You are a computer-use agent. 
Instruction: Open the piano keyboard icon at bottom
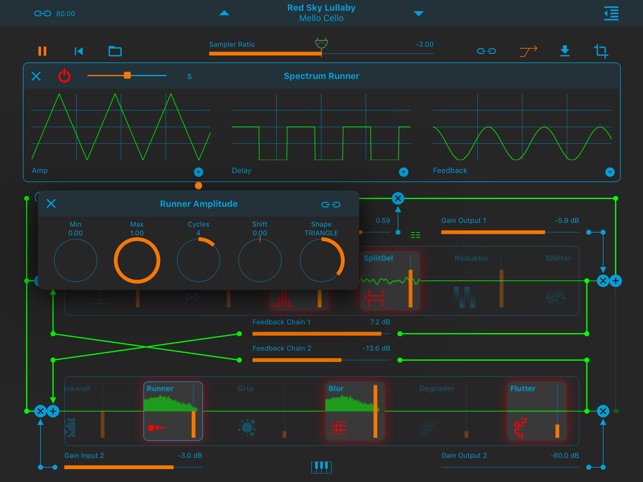click(x=322, y=467)
